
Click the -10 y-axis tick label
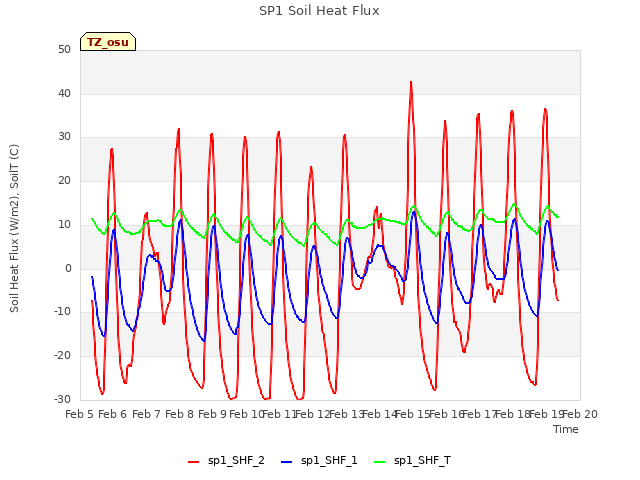click(62, 312)
